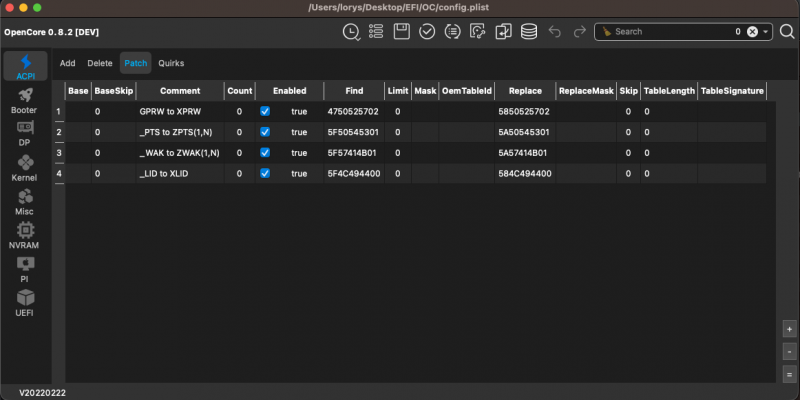The width and height of the screenshot is (800, 400).
Task: Select the Patch tab
Action: (136, 63)
